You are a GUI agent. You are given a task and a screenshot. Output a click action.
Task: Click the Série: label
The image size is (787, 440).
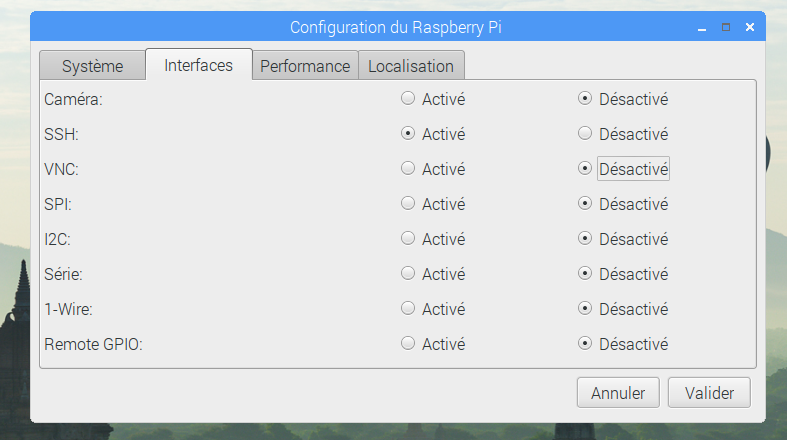(63, 274)
